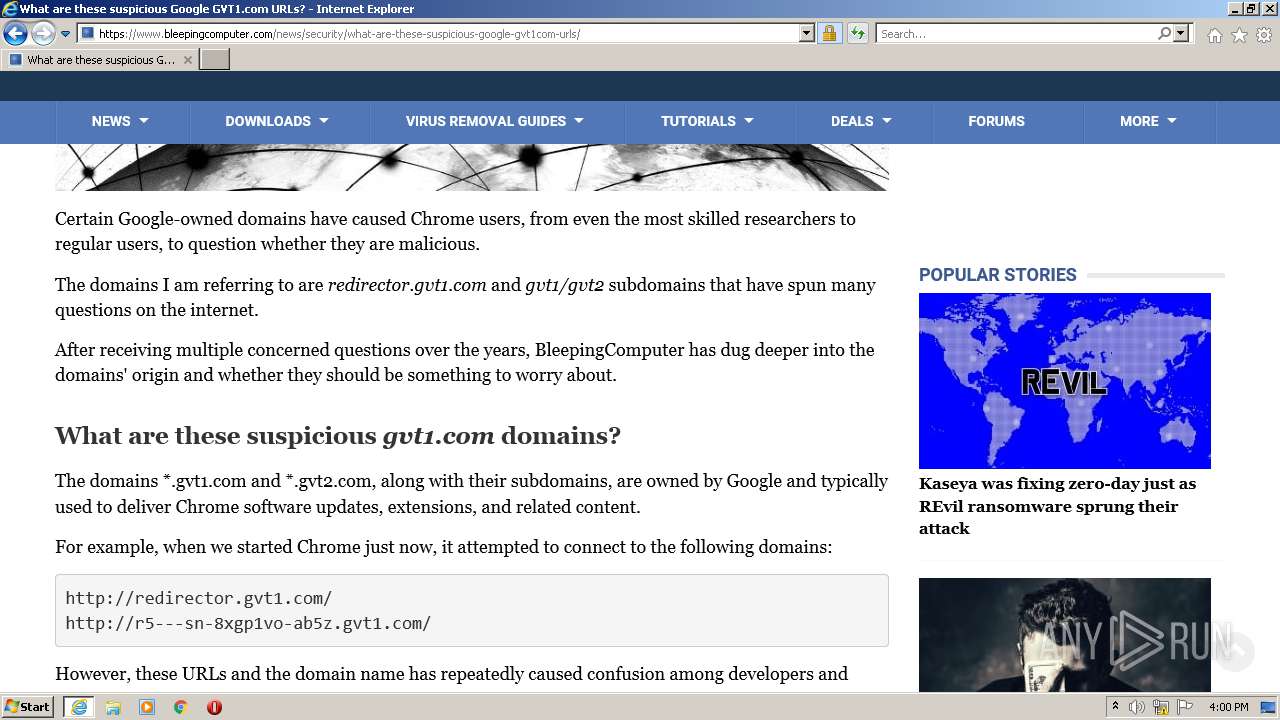Launch Google Chrome from the taskbar

(181, 707)
